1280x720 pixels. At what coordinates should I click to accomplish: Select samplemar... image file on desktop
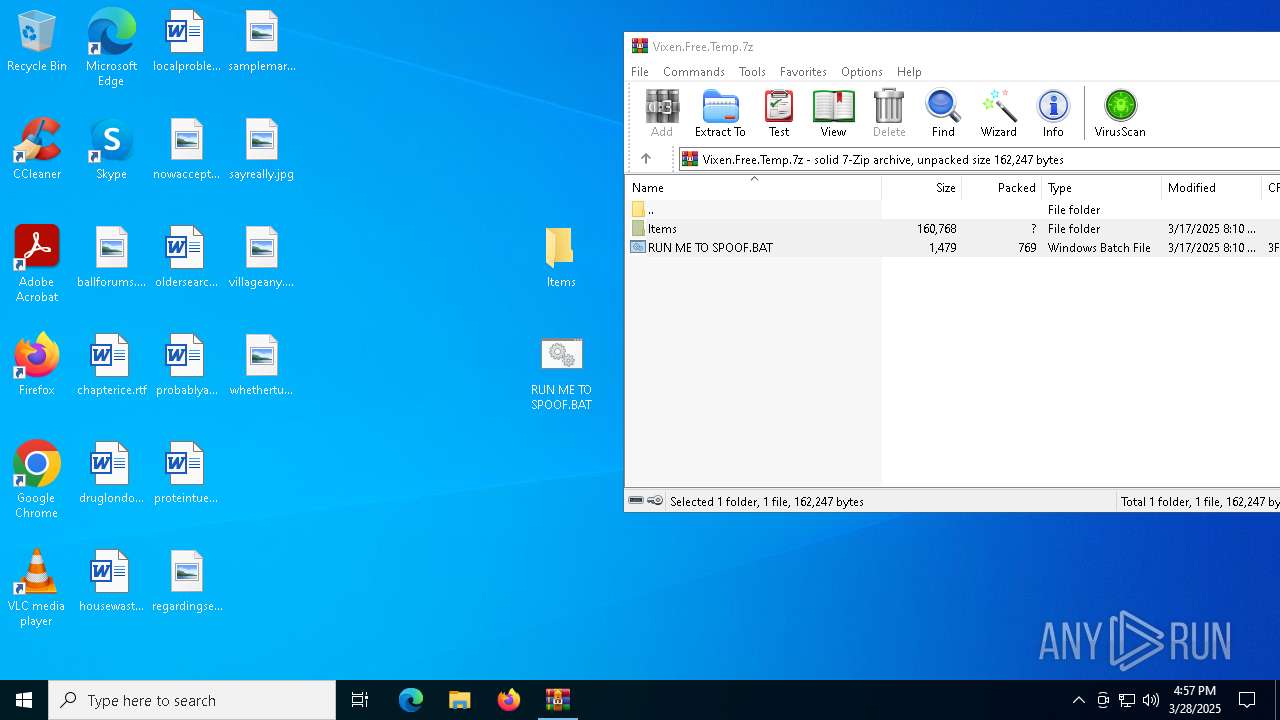[x=261, y=42]
